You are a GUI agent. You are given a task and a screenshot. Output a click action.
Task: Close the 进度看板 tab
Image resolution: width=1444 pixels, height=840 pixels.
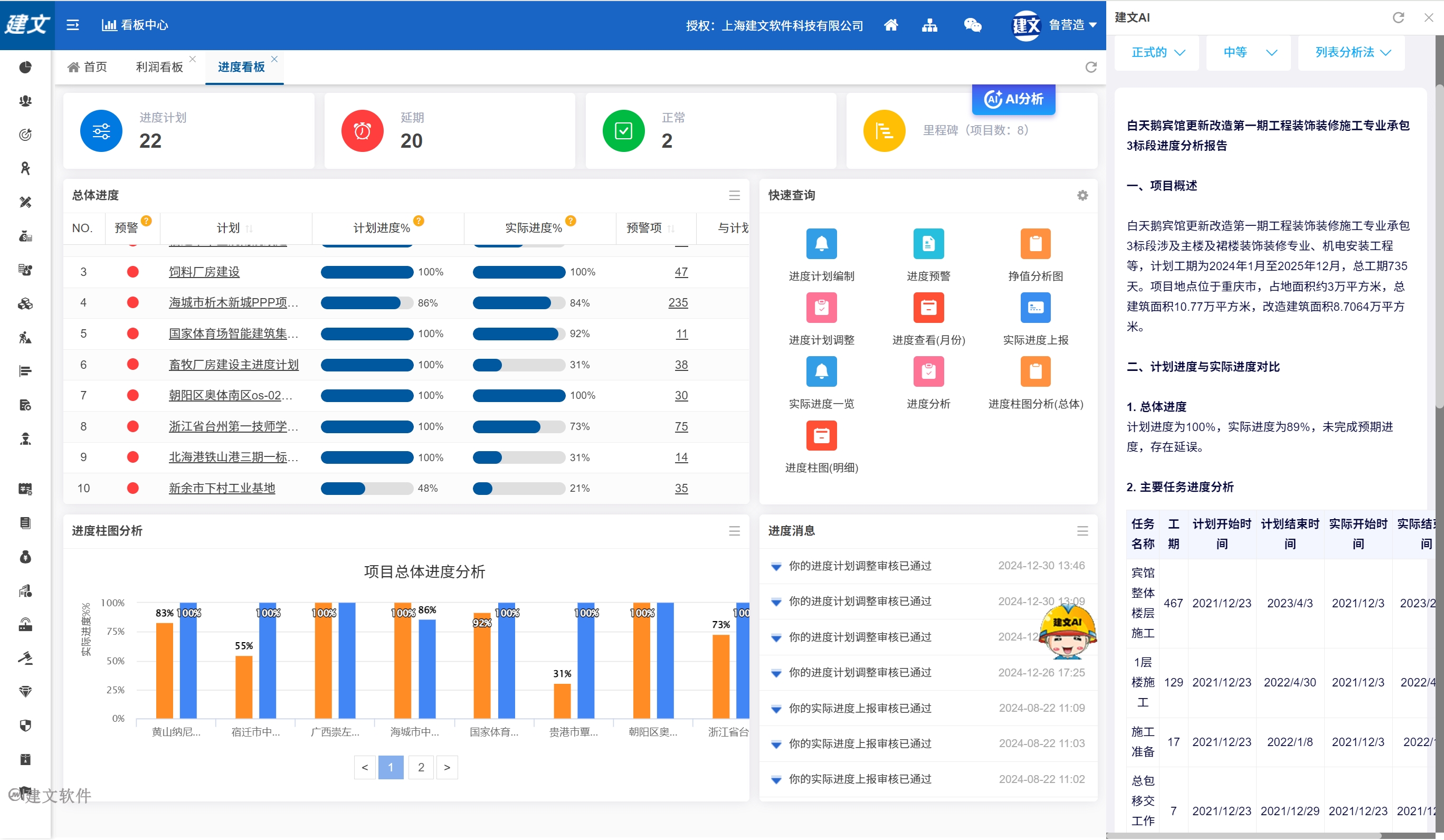point(274,59)
